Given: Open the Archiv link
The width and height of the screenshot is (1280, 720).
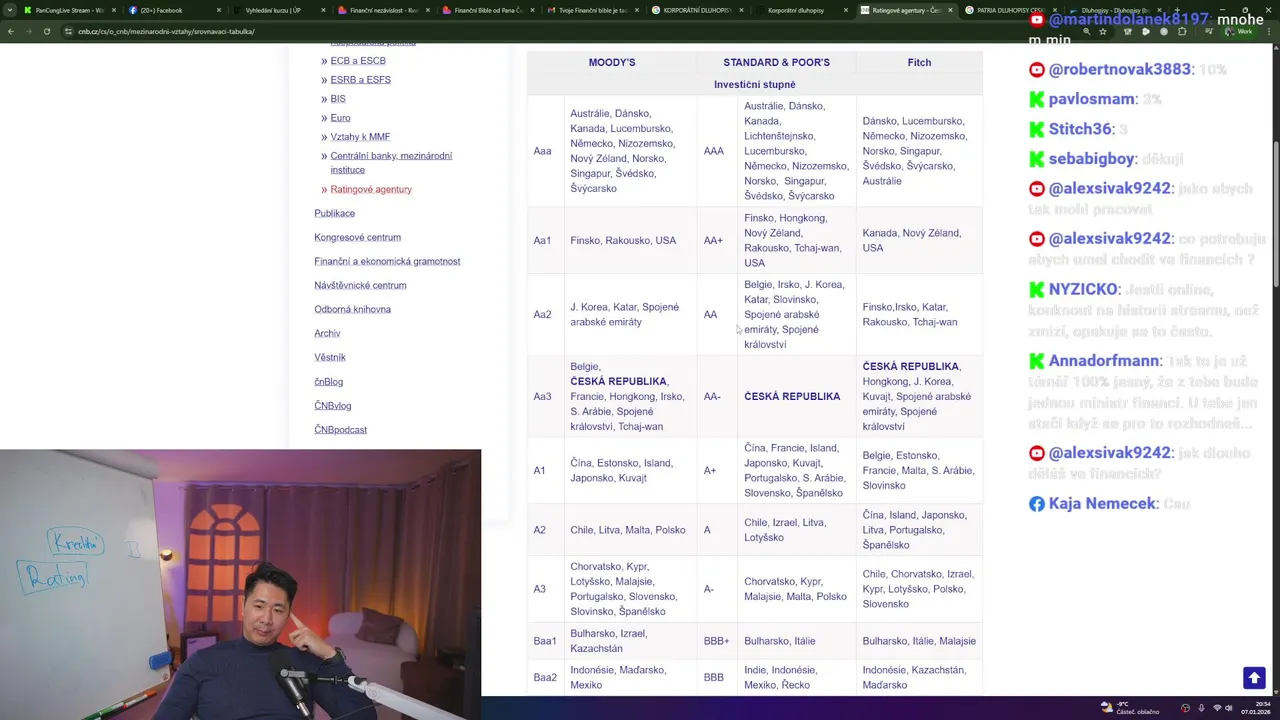Looking at the screenshot, I should click(327, 333).
